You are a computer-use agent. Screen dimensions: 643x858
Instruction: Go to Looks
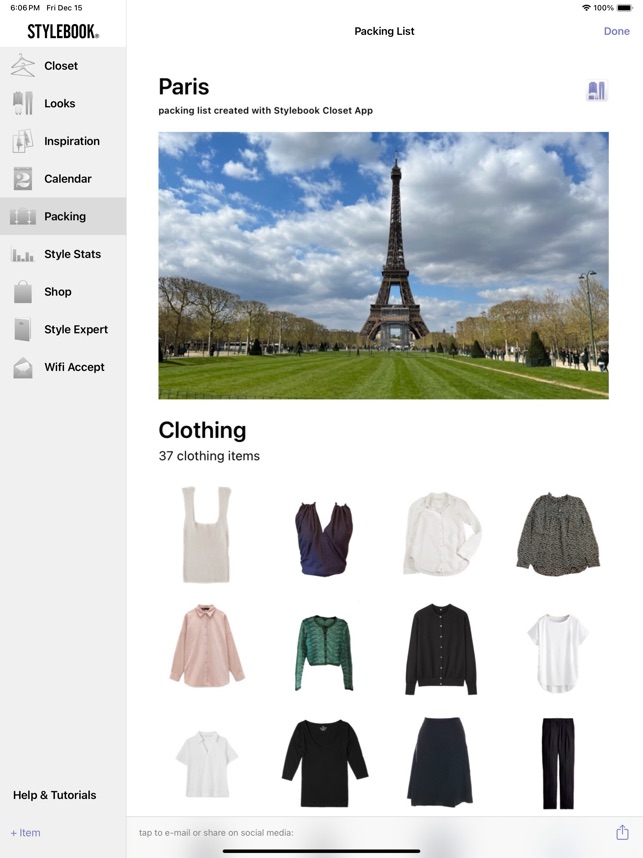tap(63, 103)
